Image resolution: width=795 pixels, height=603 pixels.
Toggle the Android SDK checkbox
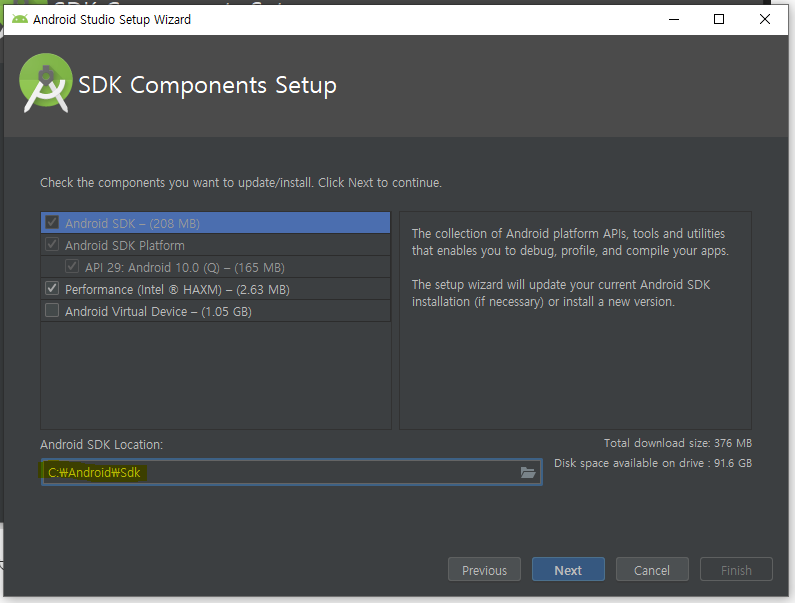[52, 222]
